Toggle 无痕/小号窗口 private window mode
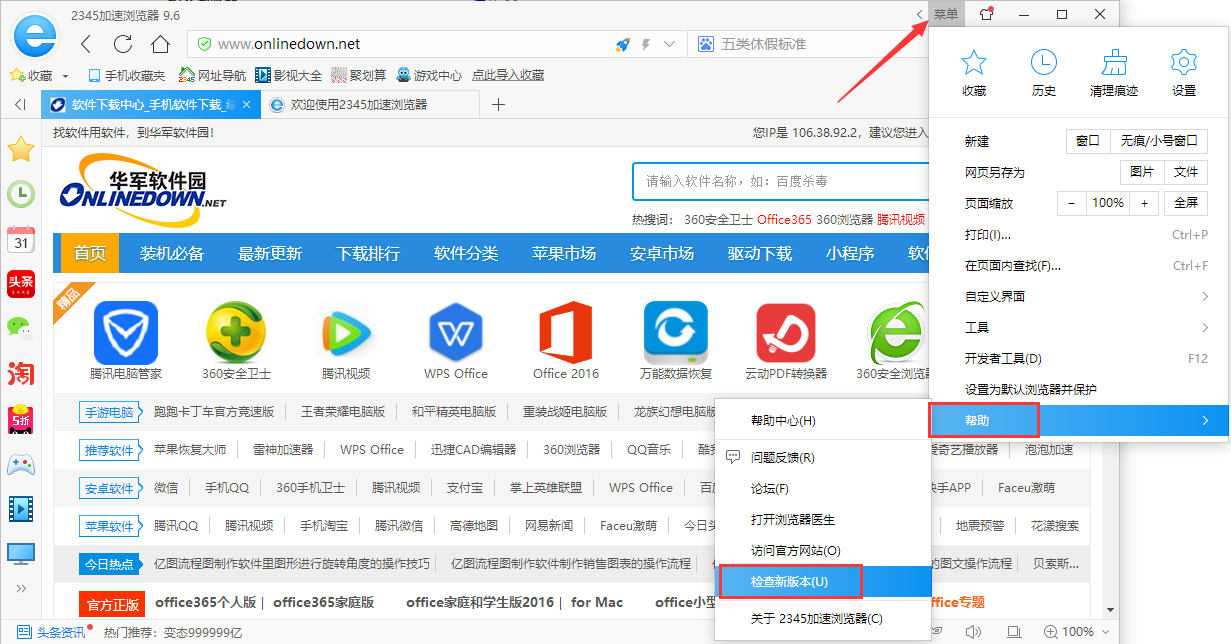The image size is (1231, 644). [x=1160, y=141]
